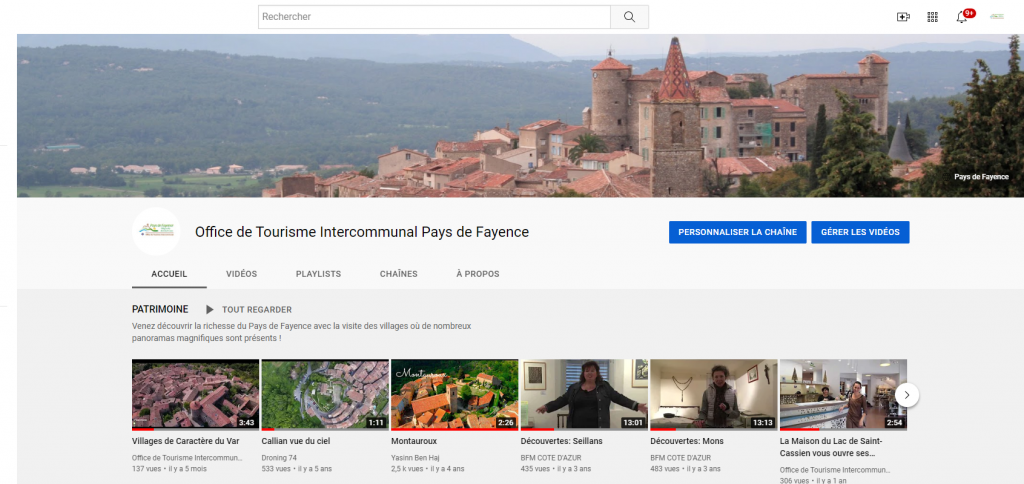Play all with Tout Regarder icon

click(210, 310)
